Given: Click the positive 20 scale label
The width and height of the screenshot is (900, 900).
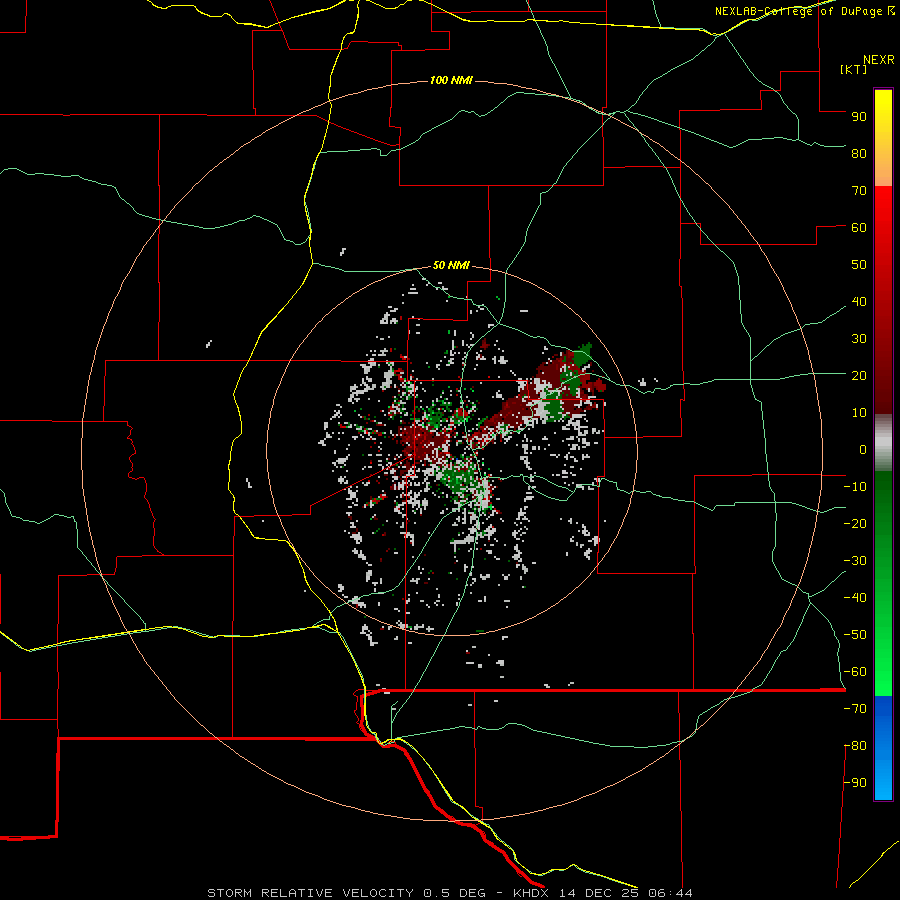Looking at the screenshot, I should (x=859, y=375).
